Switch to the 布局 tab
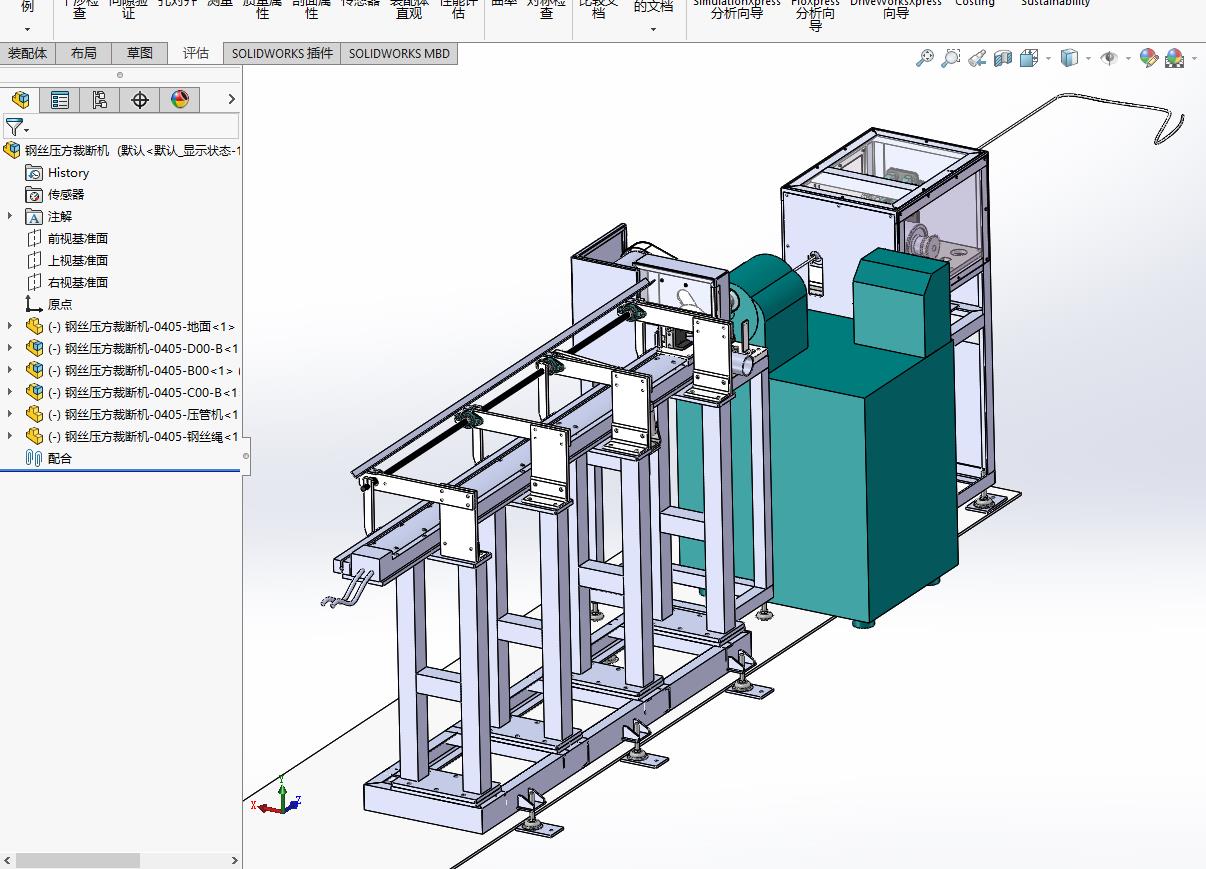The height and width of the screenshot is (869, 1206). click(x=84, y=54)
